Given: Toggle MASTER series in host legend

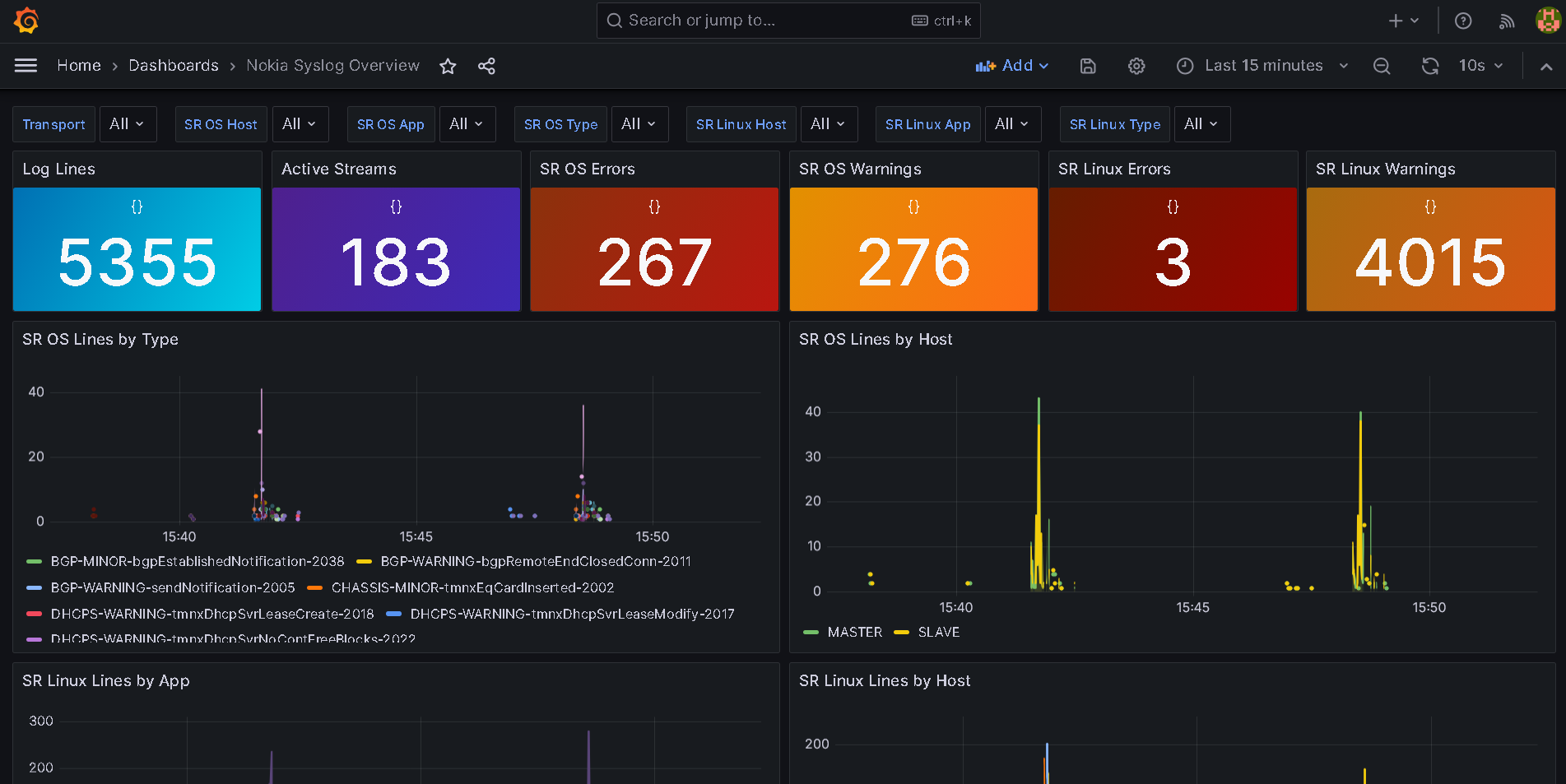Looking at the screenshot, I should coord(854,632).
